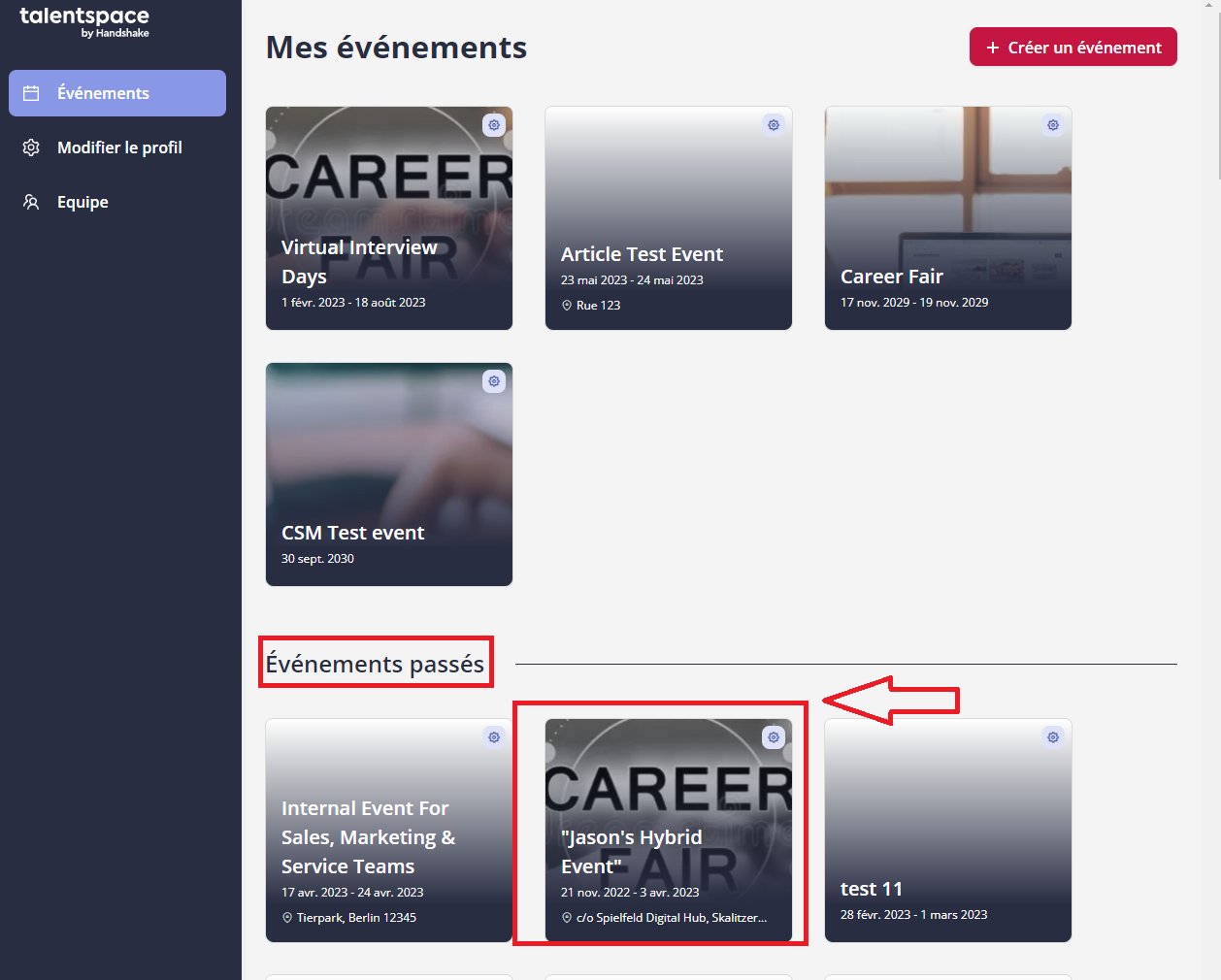
Task: Open settings gear on Article Test Event card
Action: click(x=774, y=125)
